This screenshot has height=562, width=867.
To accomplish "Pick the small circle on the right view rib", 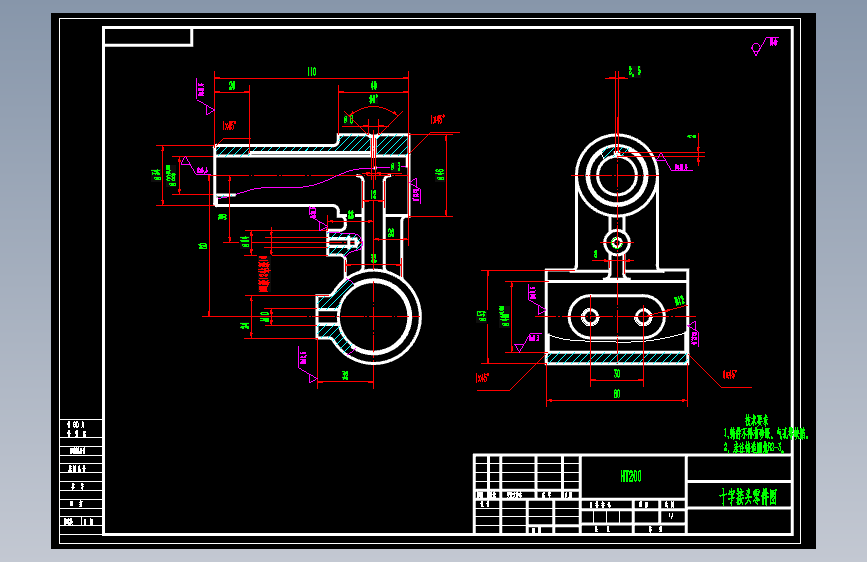I will [x=617, y=242].
